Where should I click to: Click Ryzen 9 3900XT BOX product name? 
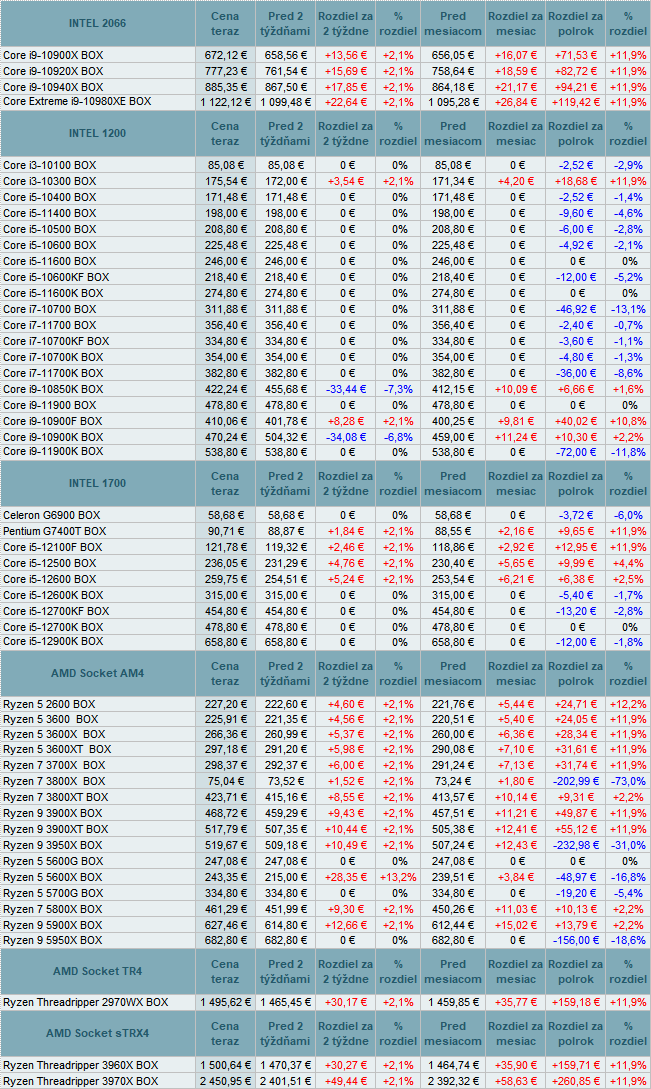(x=56, y=829)
